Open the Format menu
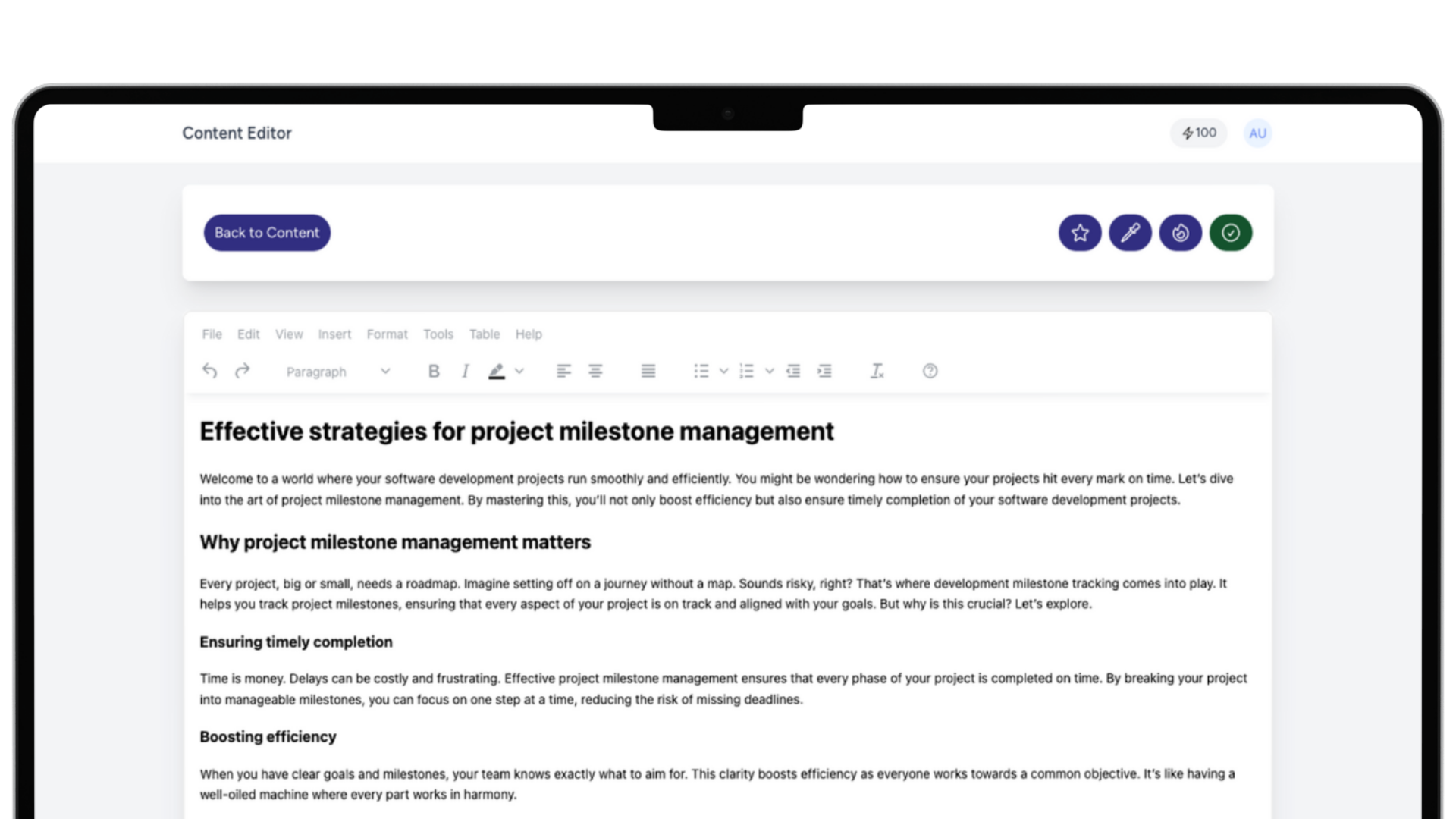This screenshot has width=1456, height=819. click(387, 334)
